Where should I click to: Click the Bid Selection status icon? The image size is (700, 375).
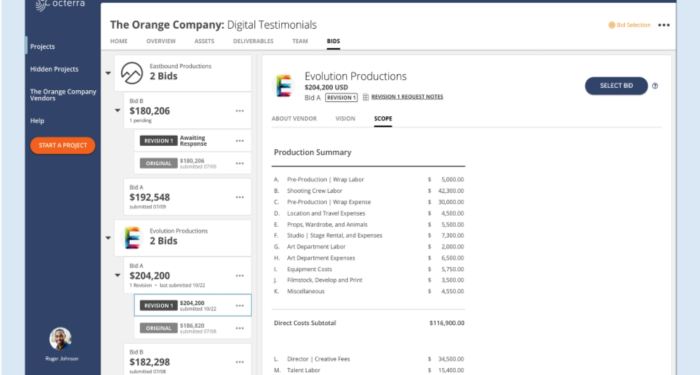coord(612,25)
